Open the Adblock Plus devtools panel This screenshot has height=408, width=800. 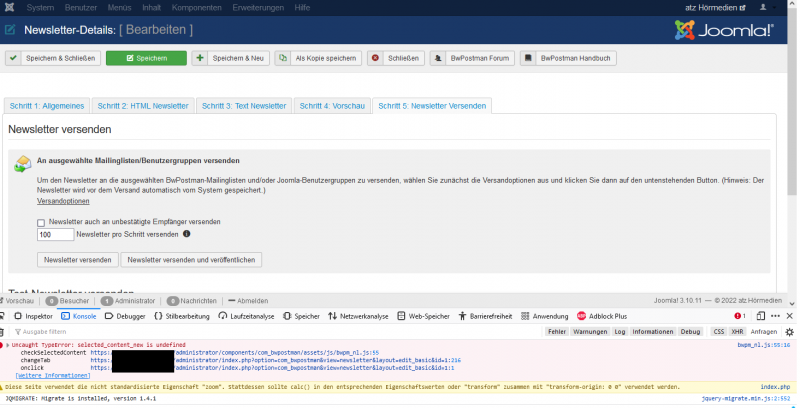[x=609, y=316]
